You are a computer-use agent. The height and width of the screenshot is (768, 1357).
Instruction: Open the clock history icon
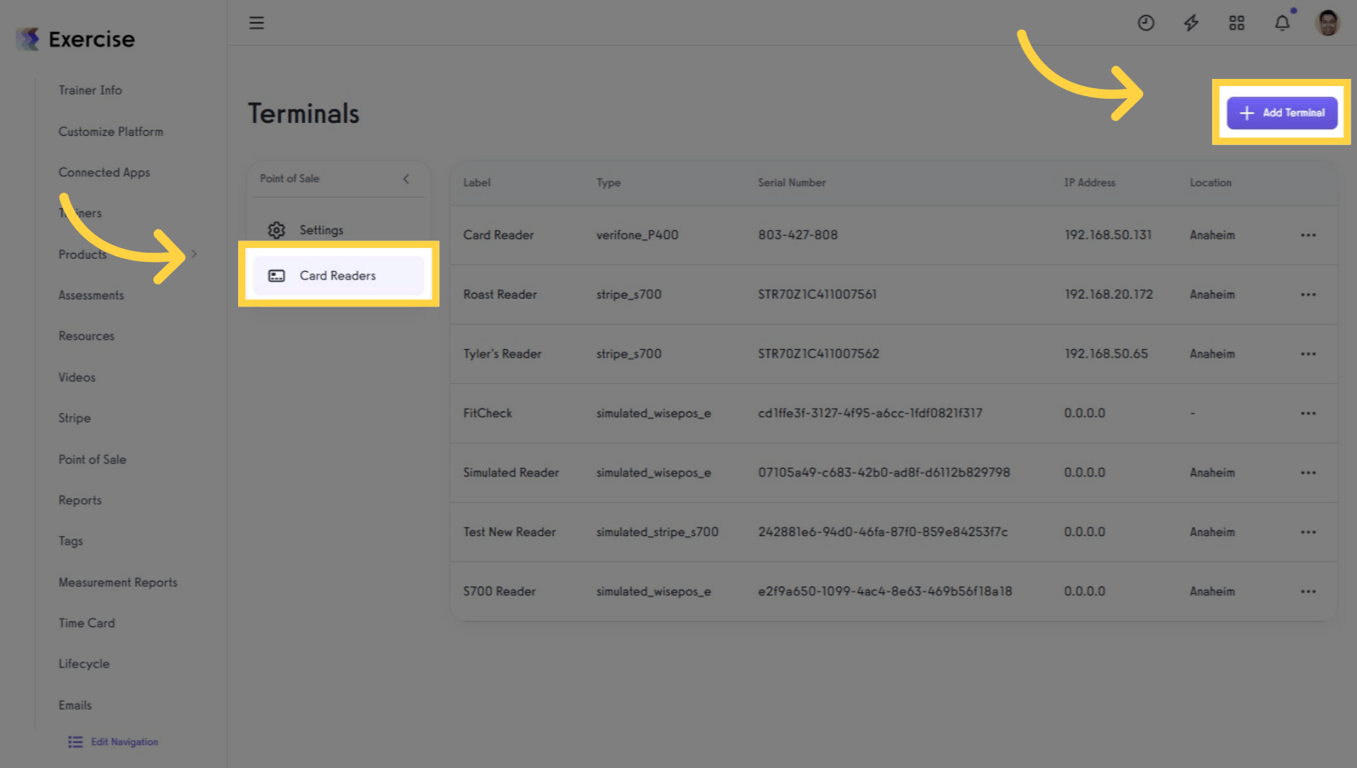tap(1146, 23)
